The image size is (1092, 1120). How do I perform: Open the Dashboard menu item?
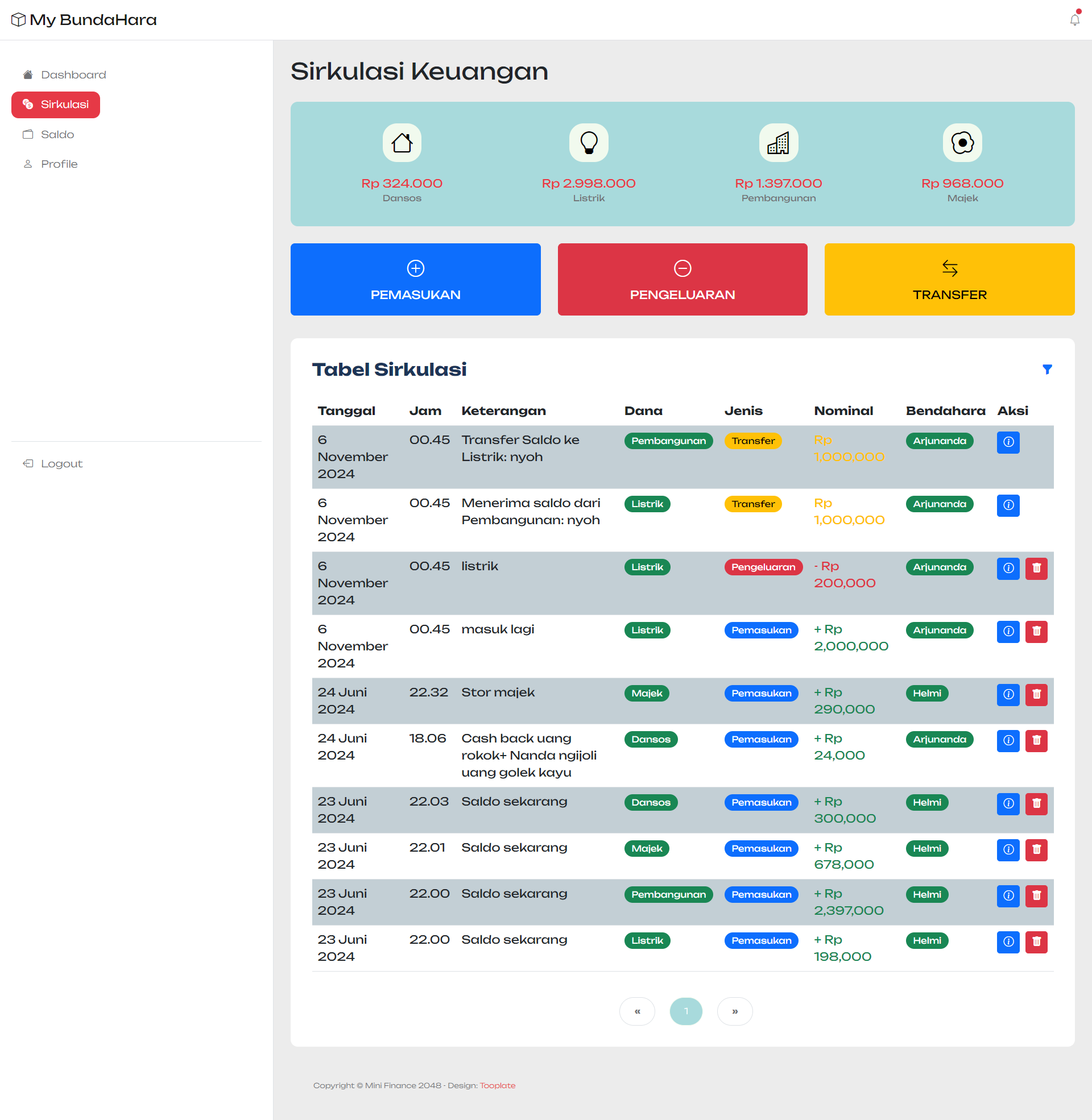tap(73, 75)
